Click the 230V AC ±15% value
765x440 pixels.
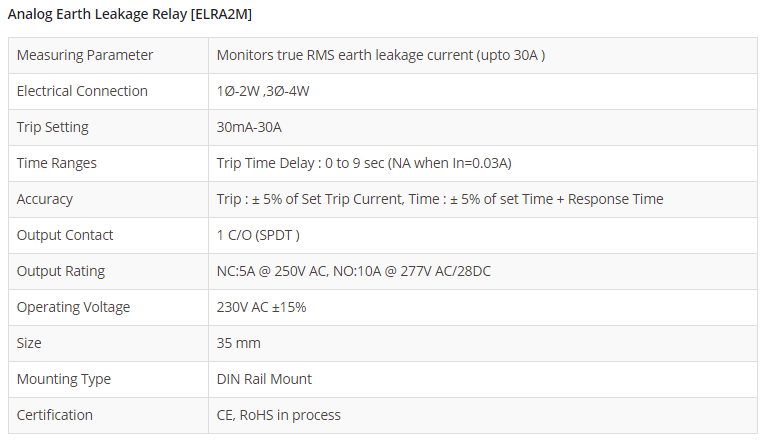tap(261, 307)
